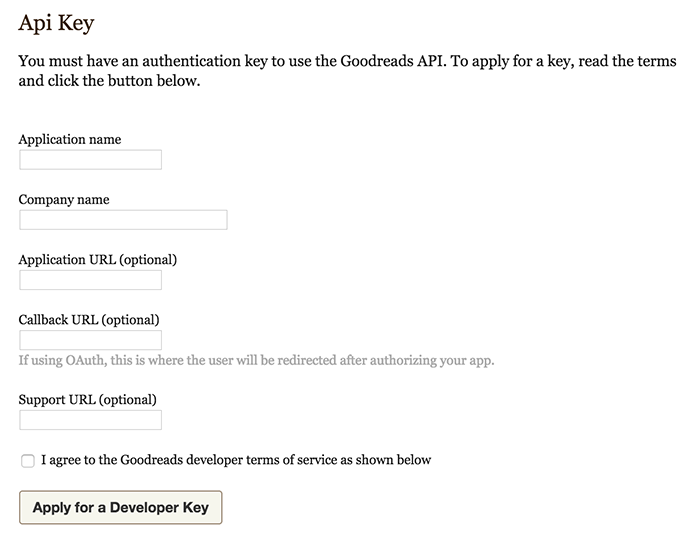Click the Application URL optional field
The height and width of the screenshot is (543, 700).
(90, 280)
